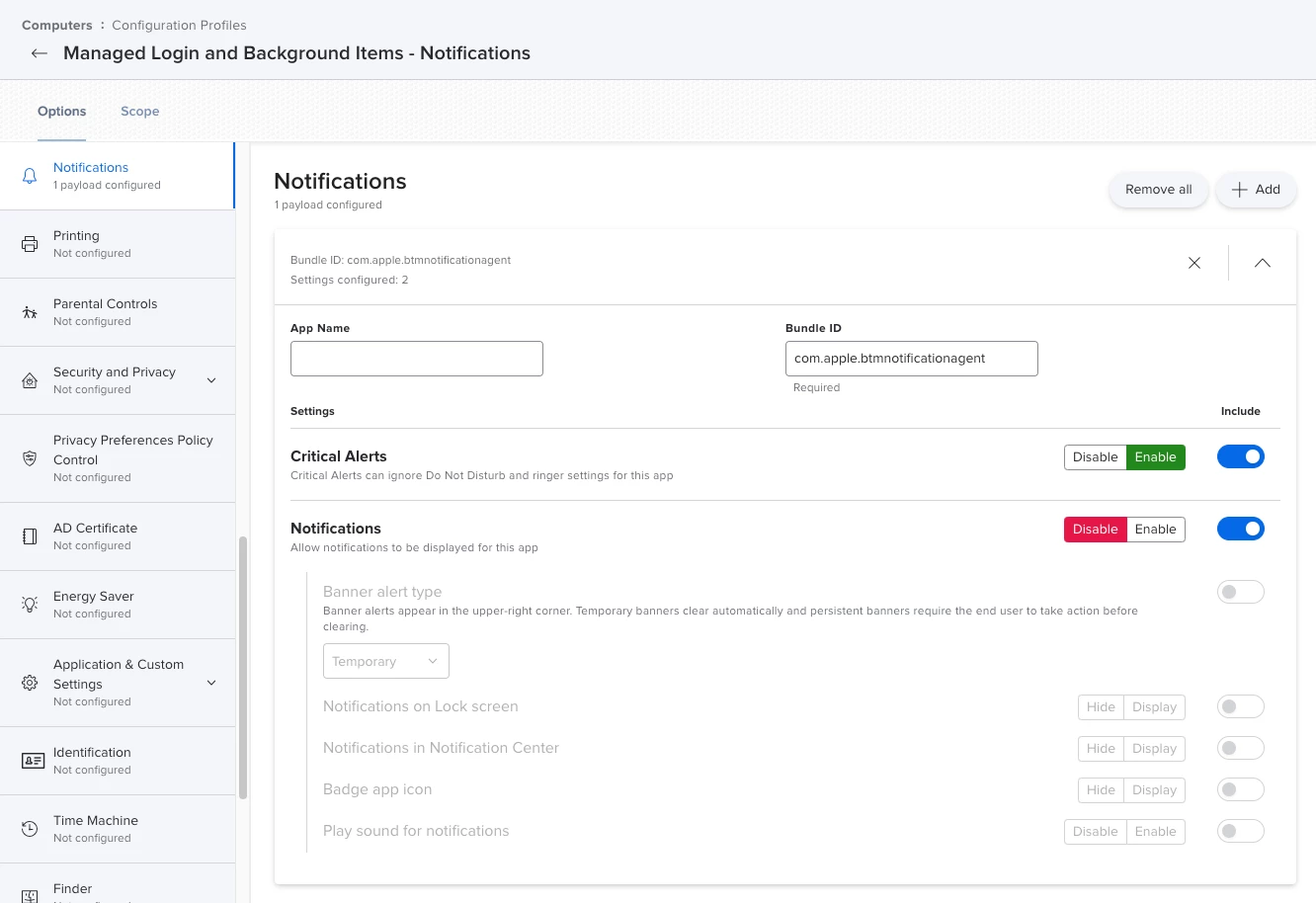Click the back arrow beside profile title
Viewport: 1316px width, 903px height.
click(39, 53)
